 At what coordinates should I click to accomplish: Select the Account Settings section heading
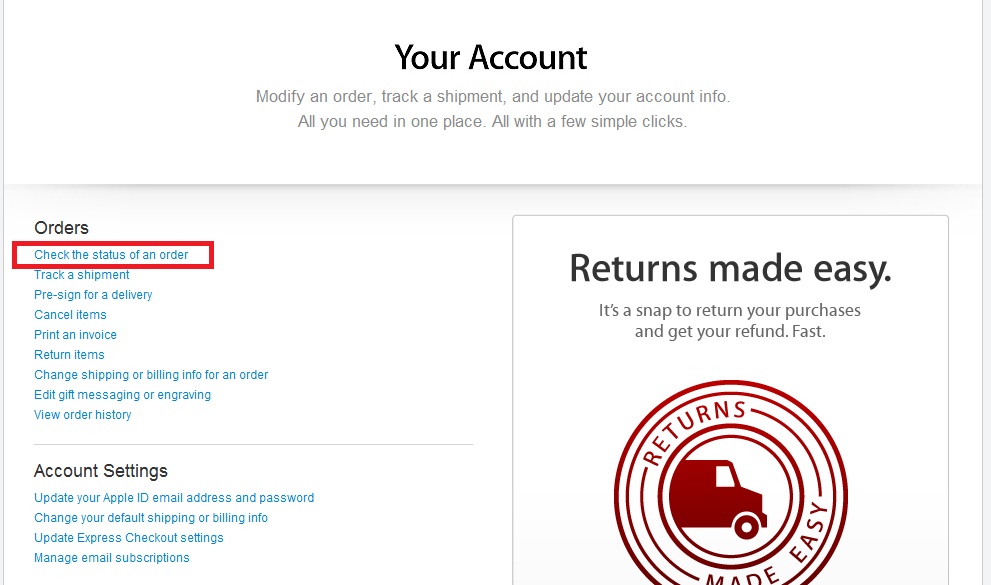click(101, 471)
